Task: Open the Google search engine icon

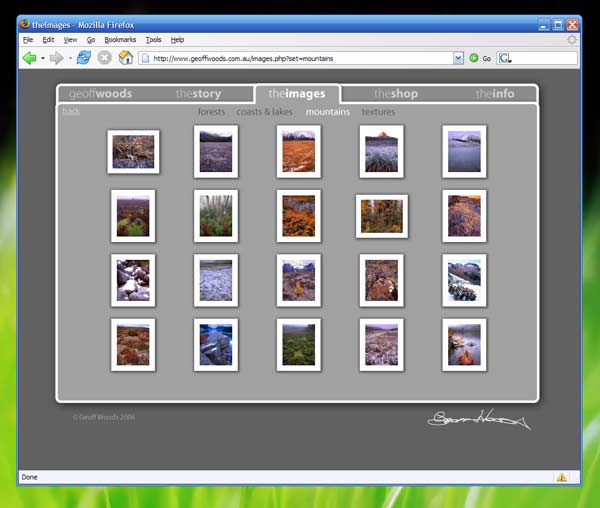Action: (504, 58)
